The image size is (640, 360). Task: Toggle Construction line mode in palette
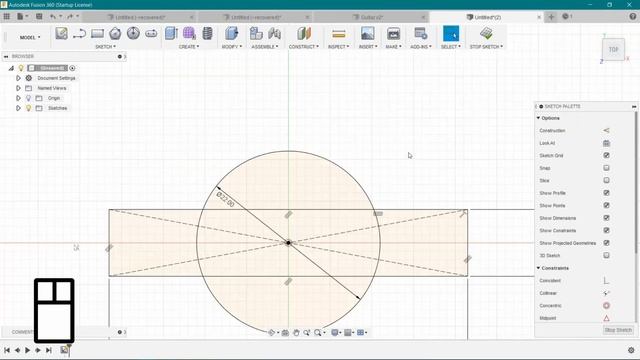(606, 131)
